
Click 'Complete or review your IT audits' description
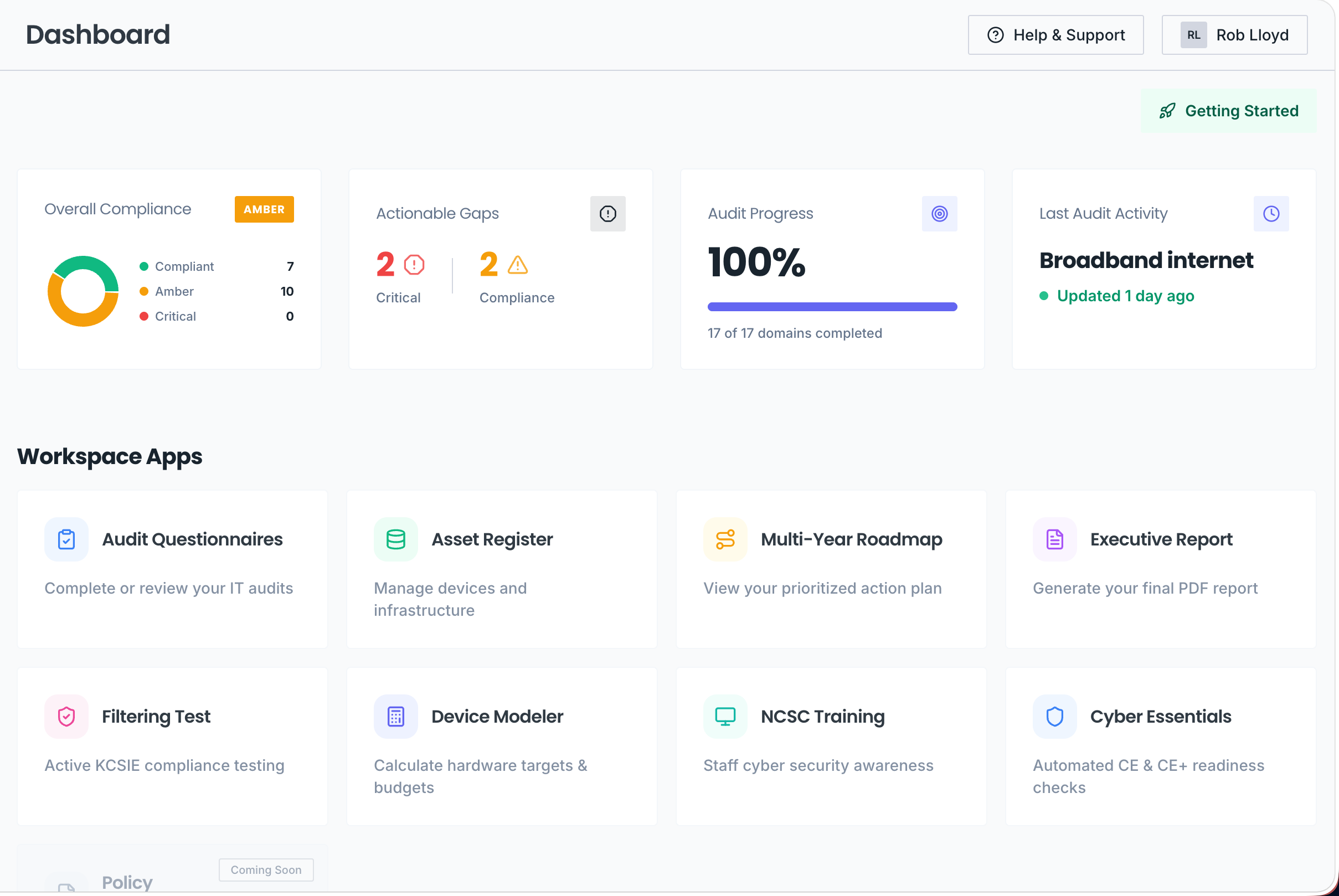point(168,588)
